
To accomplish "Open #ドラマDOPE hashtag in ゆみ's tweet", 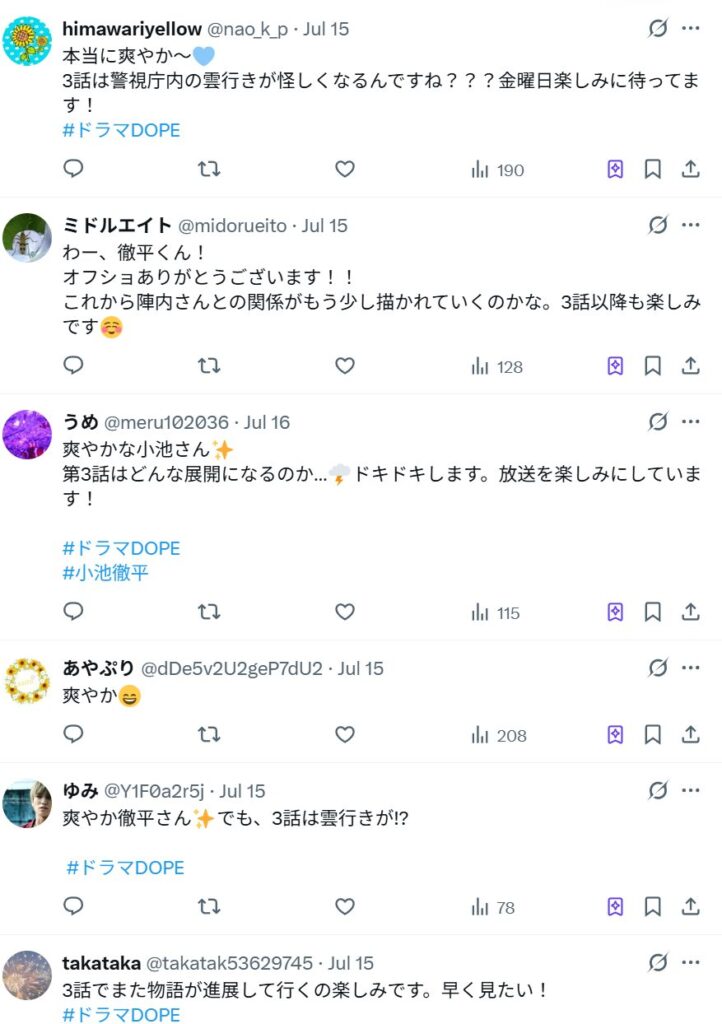I will point(125,867).
